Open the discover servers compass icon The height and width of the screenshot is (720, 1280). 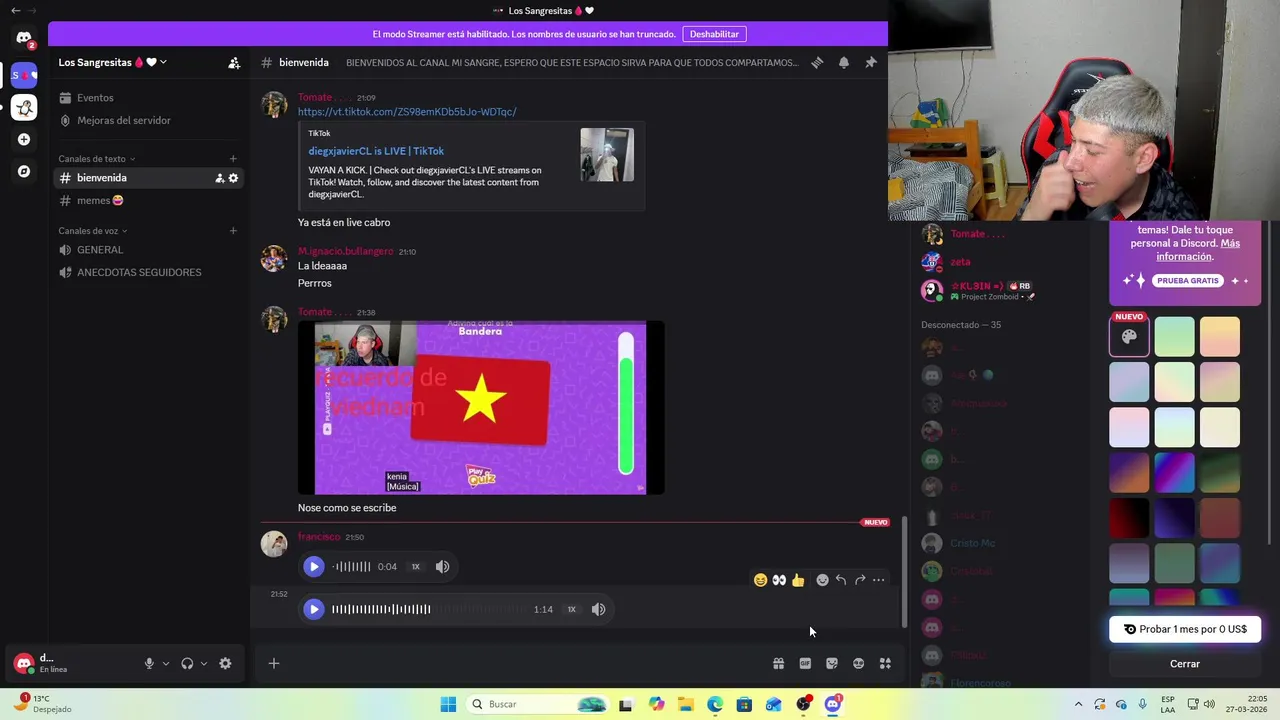pyautogui.click(x=24, y=171)
